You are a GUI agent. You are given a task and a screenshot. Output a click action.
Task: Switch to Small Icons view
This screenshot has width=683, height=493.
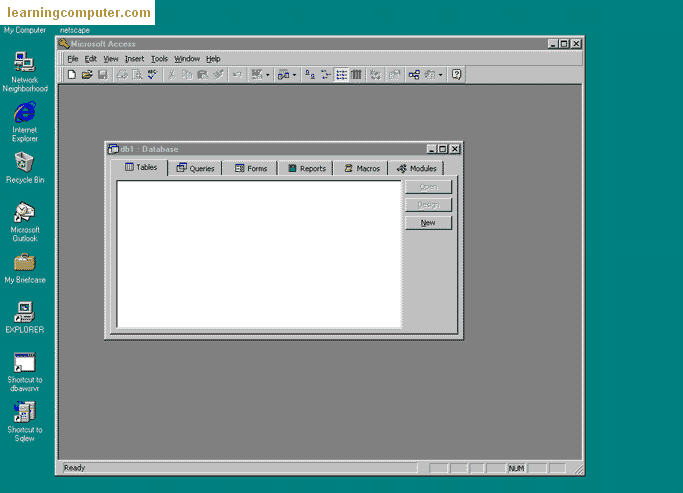325,75
